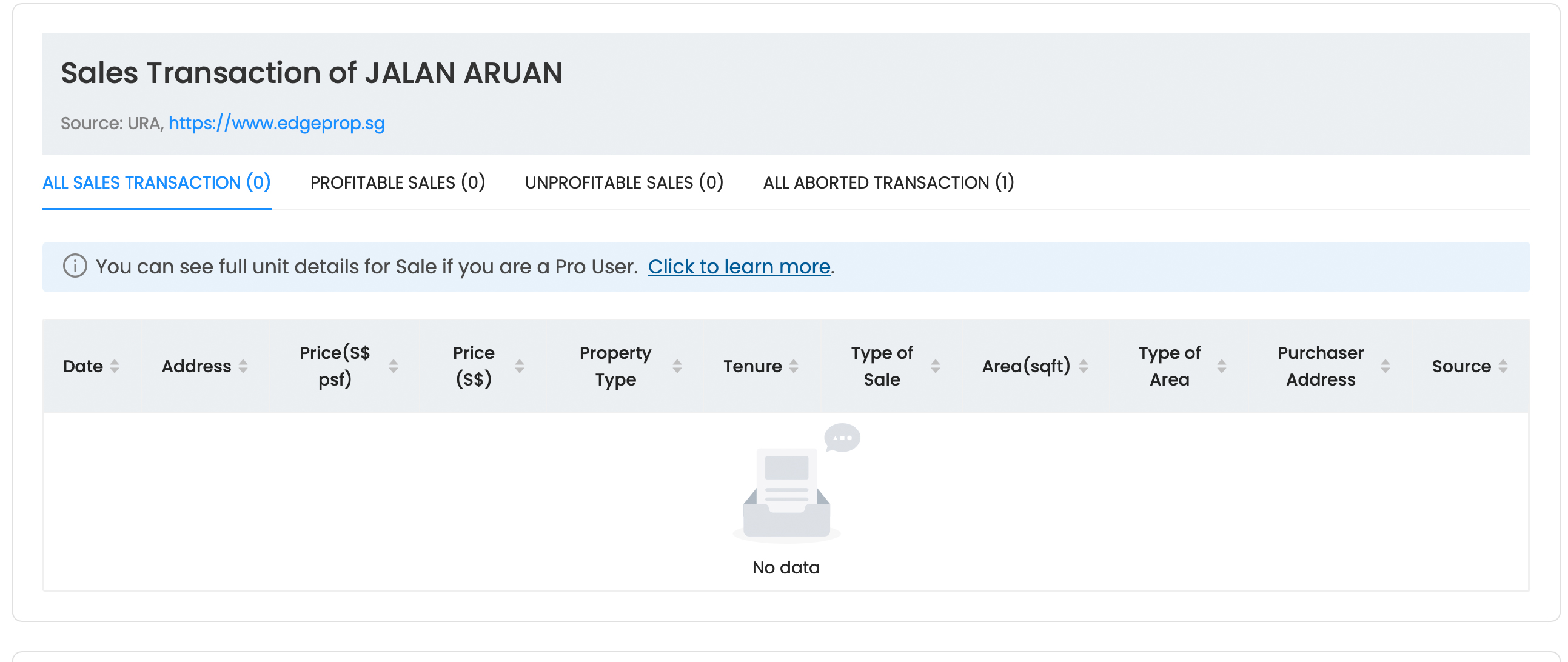Sort by Price (S$ psf) sort icon
Viewport: 1568px width, 662px height.
click(x=394, y=366)
